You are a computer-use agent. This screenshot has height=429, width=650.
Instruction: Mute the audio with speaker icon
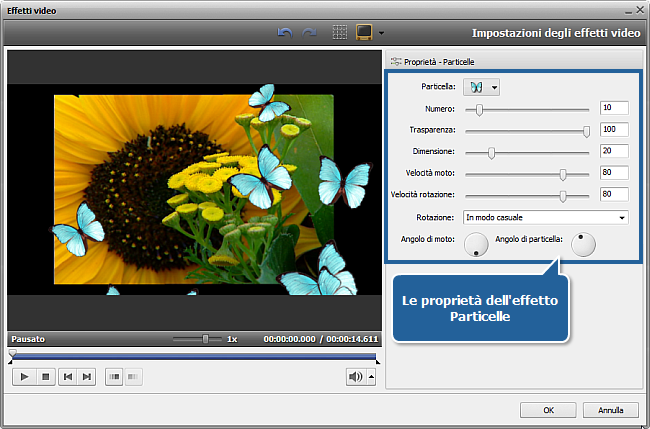tap(354, 376)
